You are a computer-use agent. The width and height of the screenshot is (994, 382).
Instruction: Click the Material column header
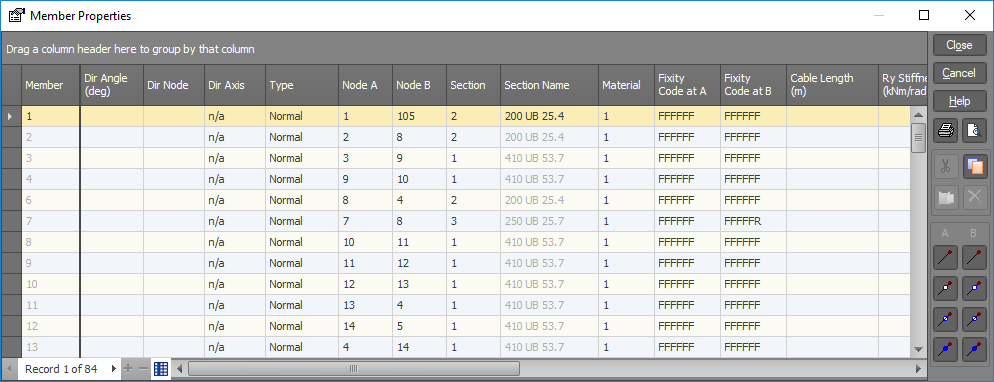coord(626,85)
